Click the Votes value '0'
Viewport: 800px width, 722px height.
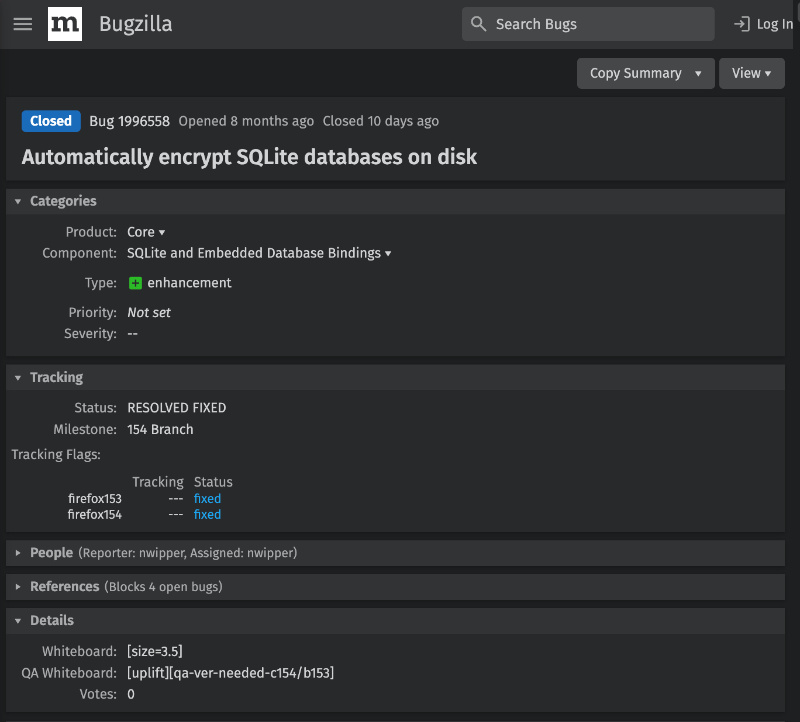point(131,694)
